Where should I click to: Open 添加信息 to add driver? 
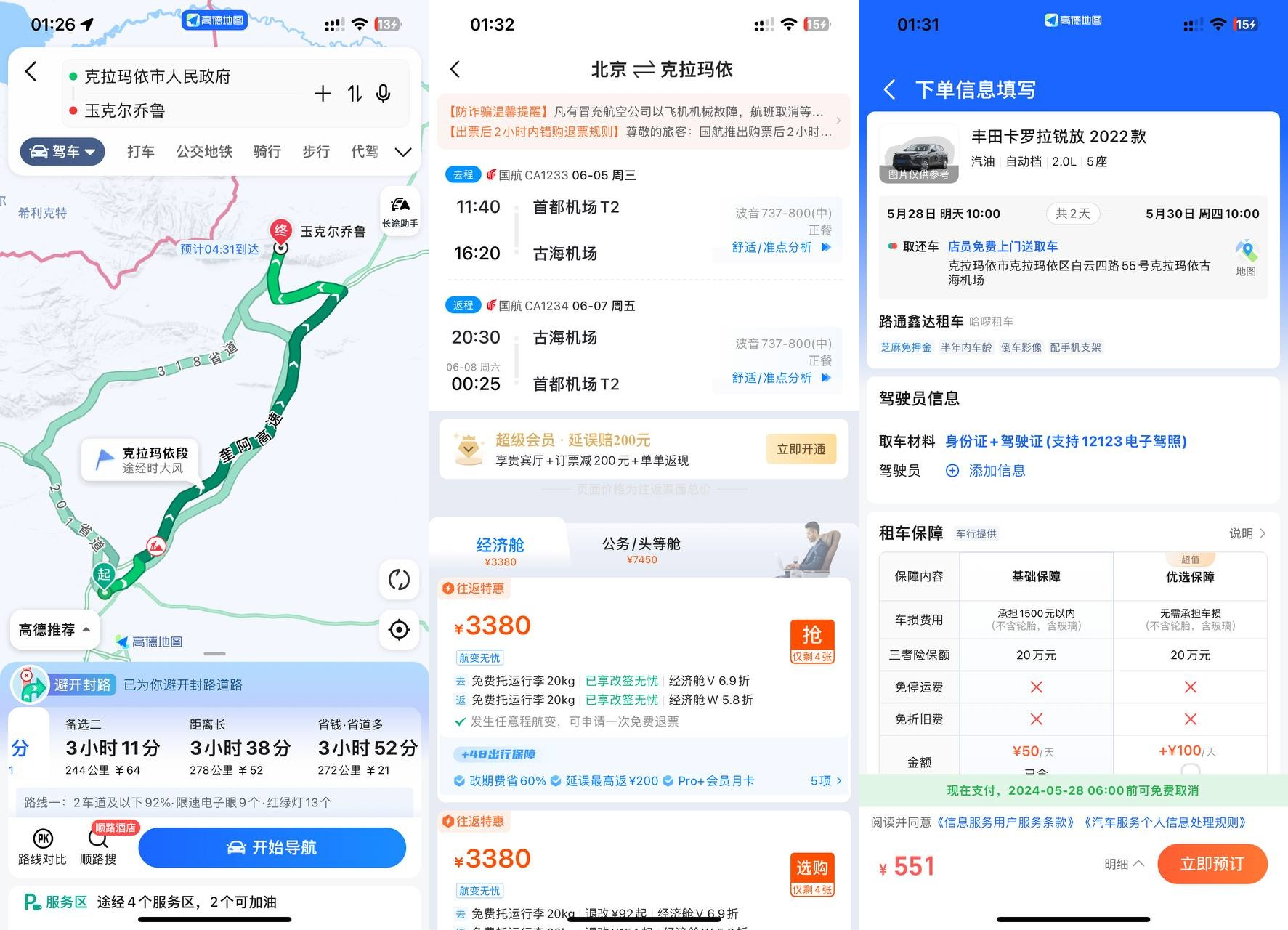click(x=985, y=471)
